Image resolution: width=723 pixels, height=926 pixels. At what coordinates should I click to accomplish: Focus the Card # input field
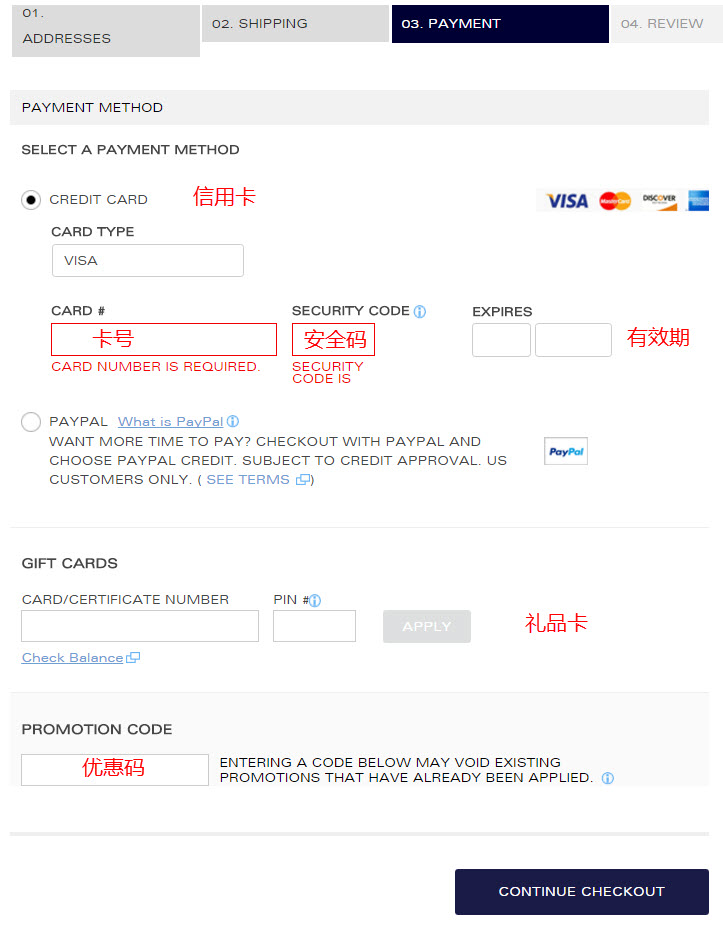164,340
